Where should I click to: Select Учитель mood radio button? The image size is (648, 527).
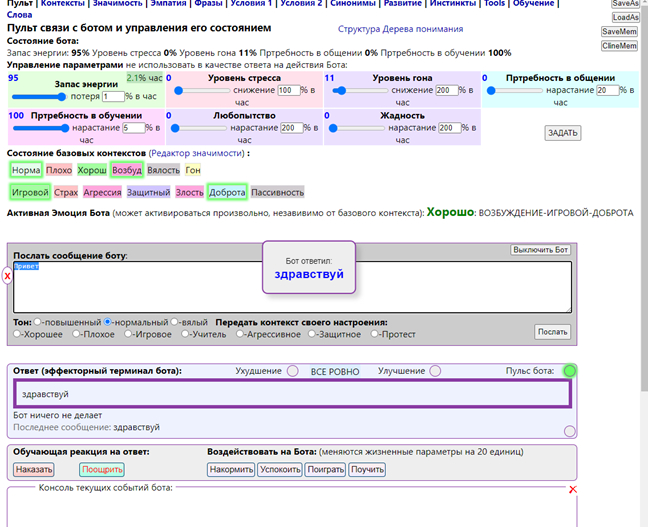point(185,334)
